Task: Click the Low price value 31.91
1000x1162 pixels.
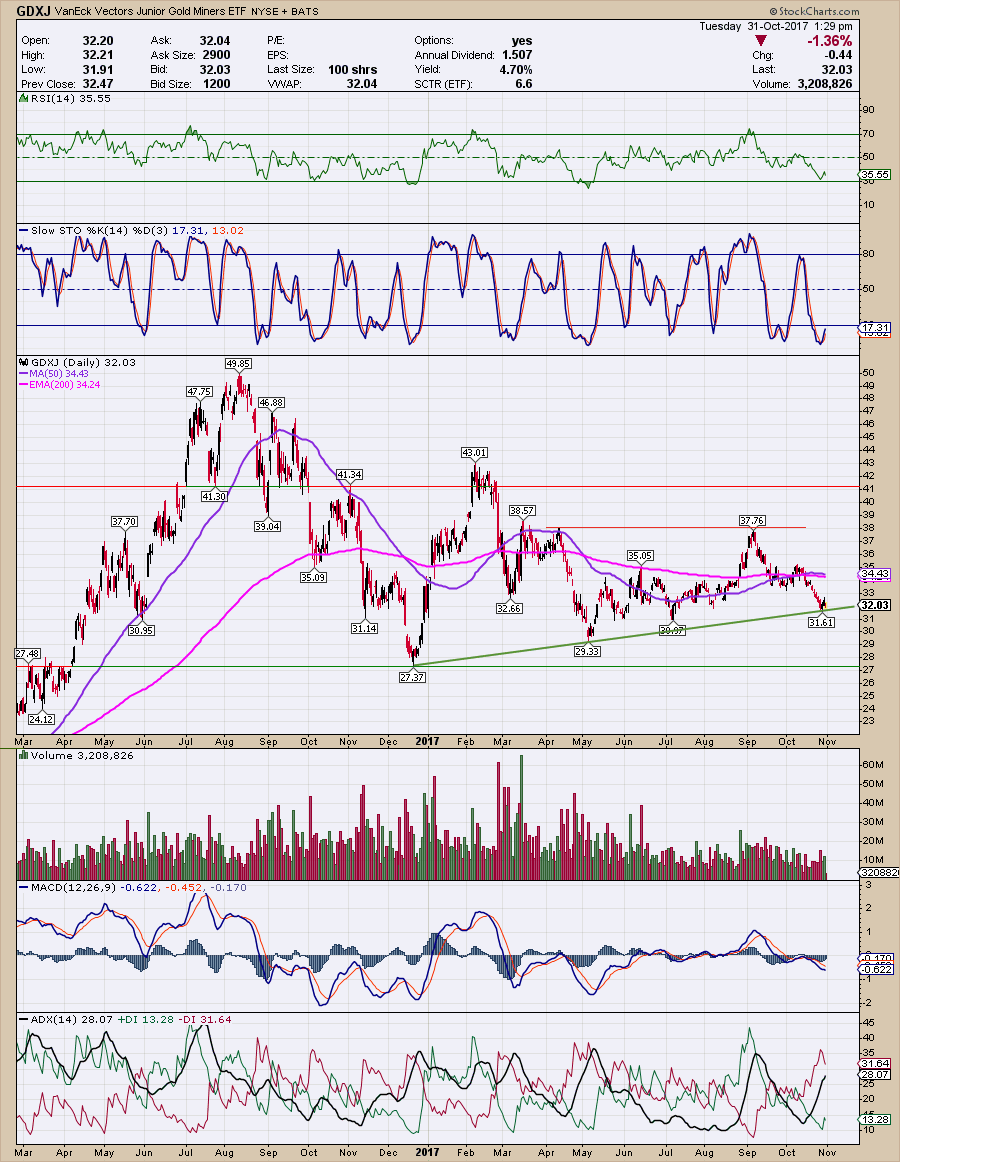Action: tap(98, 70)
